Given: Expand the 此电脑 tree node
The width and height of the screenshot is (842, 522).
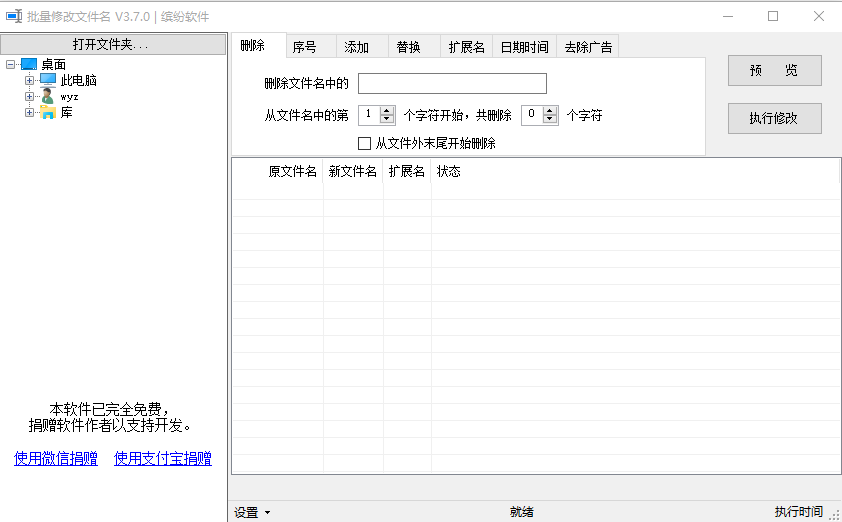Looking at the screenshot, I should click(30, 80).
